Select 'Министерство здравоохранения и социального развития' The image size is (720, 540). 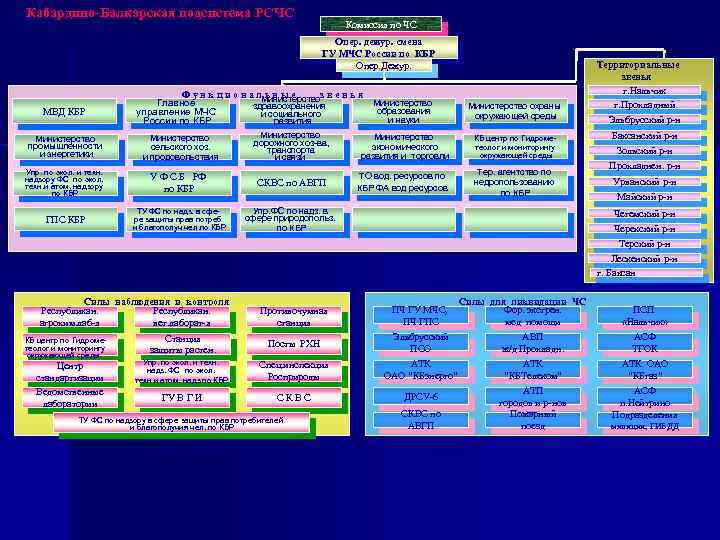click(x=291, y=111)
